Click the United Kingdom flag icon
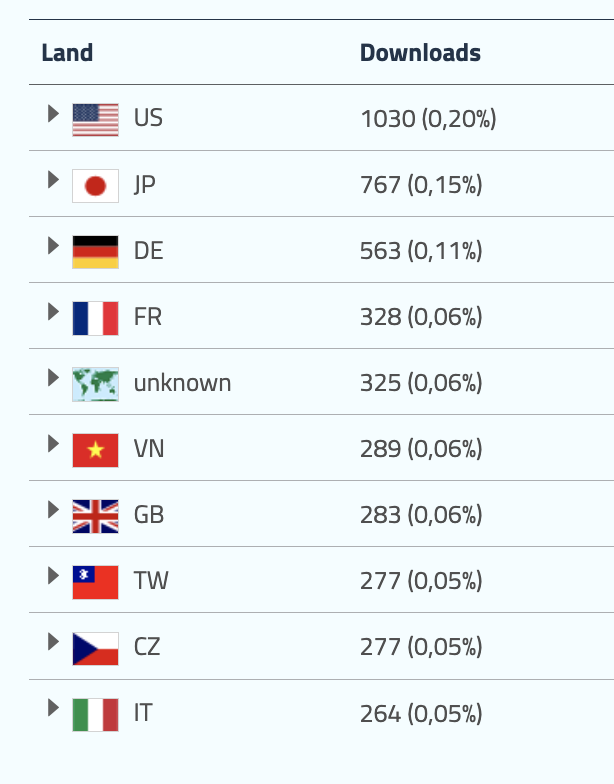 pos(95,516)
